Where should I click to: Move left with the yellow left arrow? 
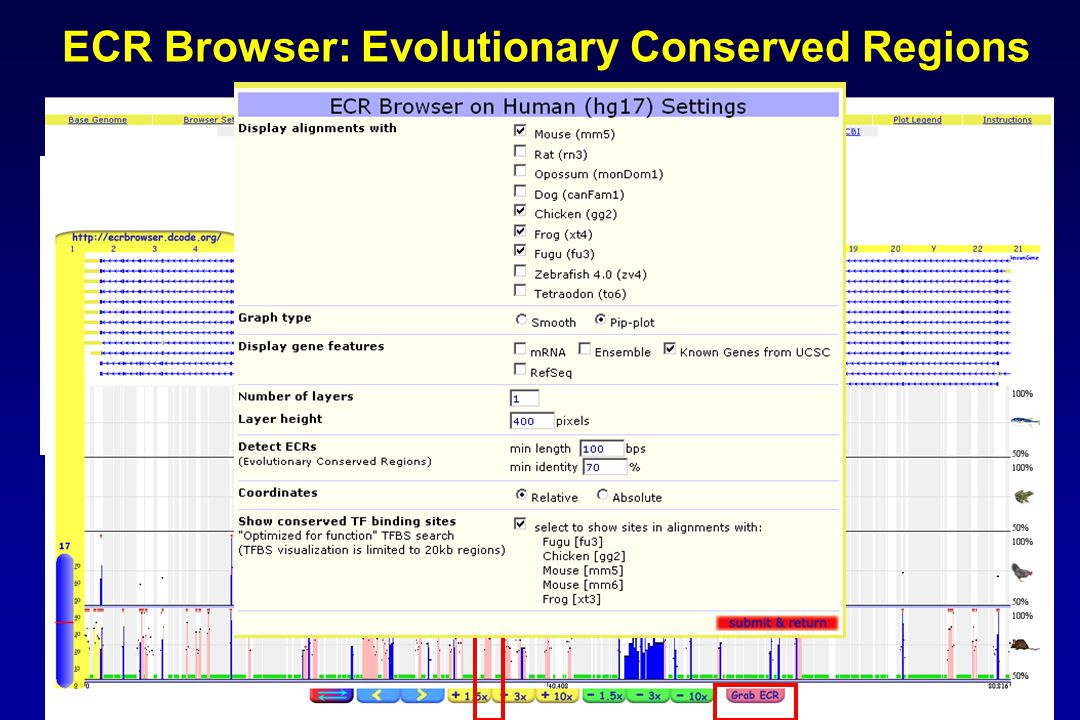click(x=377, y=696)
